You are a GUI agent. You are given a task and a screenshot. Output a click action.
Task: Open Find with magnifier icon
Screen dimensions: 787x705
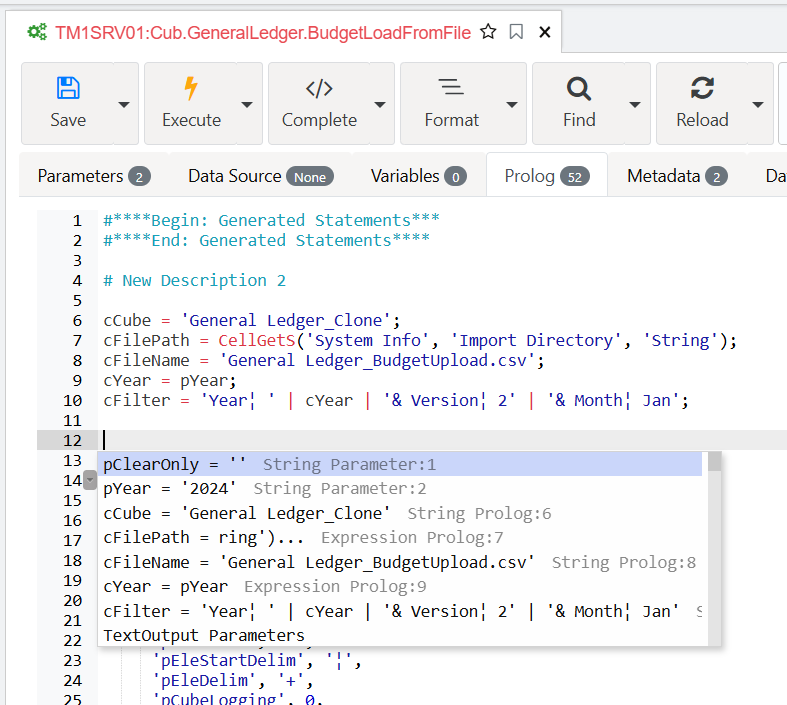[579, 89]
